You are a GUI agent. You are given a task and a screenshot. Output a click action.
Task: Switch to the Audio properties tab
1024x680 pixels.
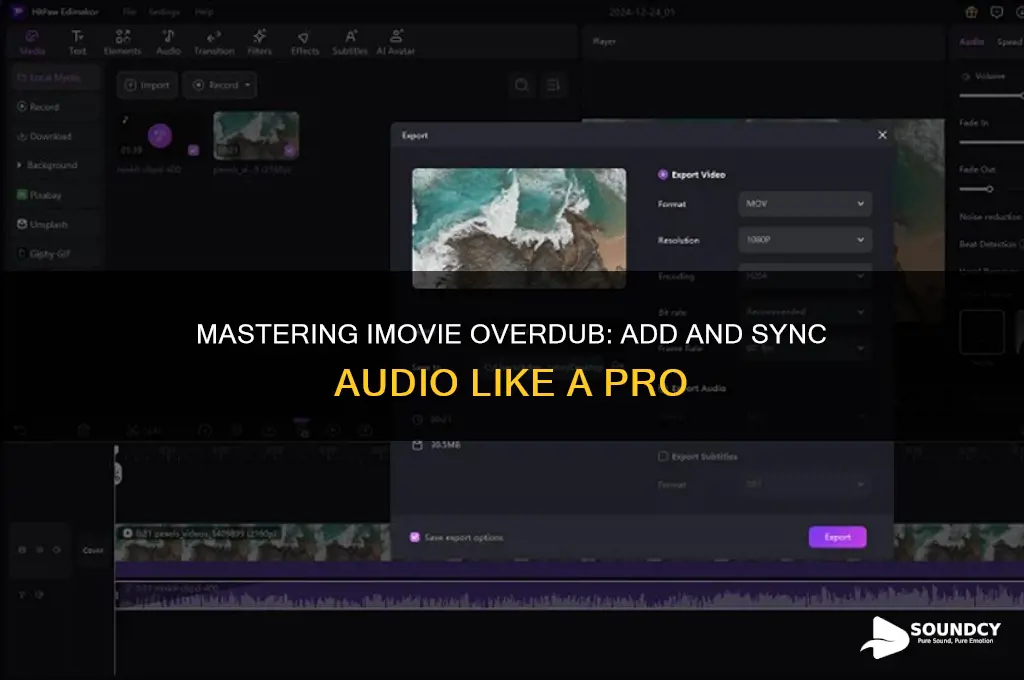tap(971, 42)
